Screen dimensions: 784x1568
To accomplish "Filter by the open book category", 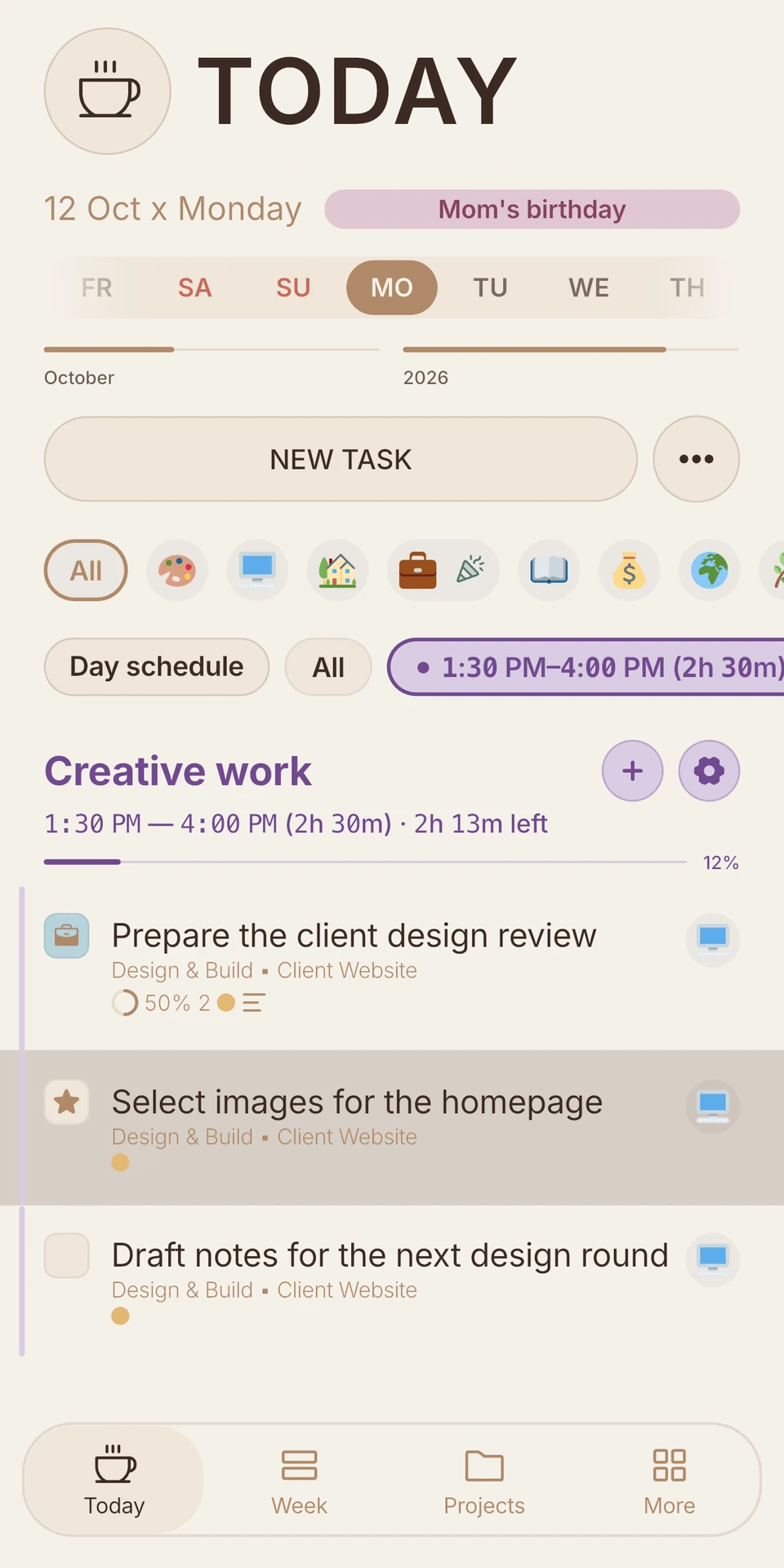I will point(549,570).
